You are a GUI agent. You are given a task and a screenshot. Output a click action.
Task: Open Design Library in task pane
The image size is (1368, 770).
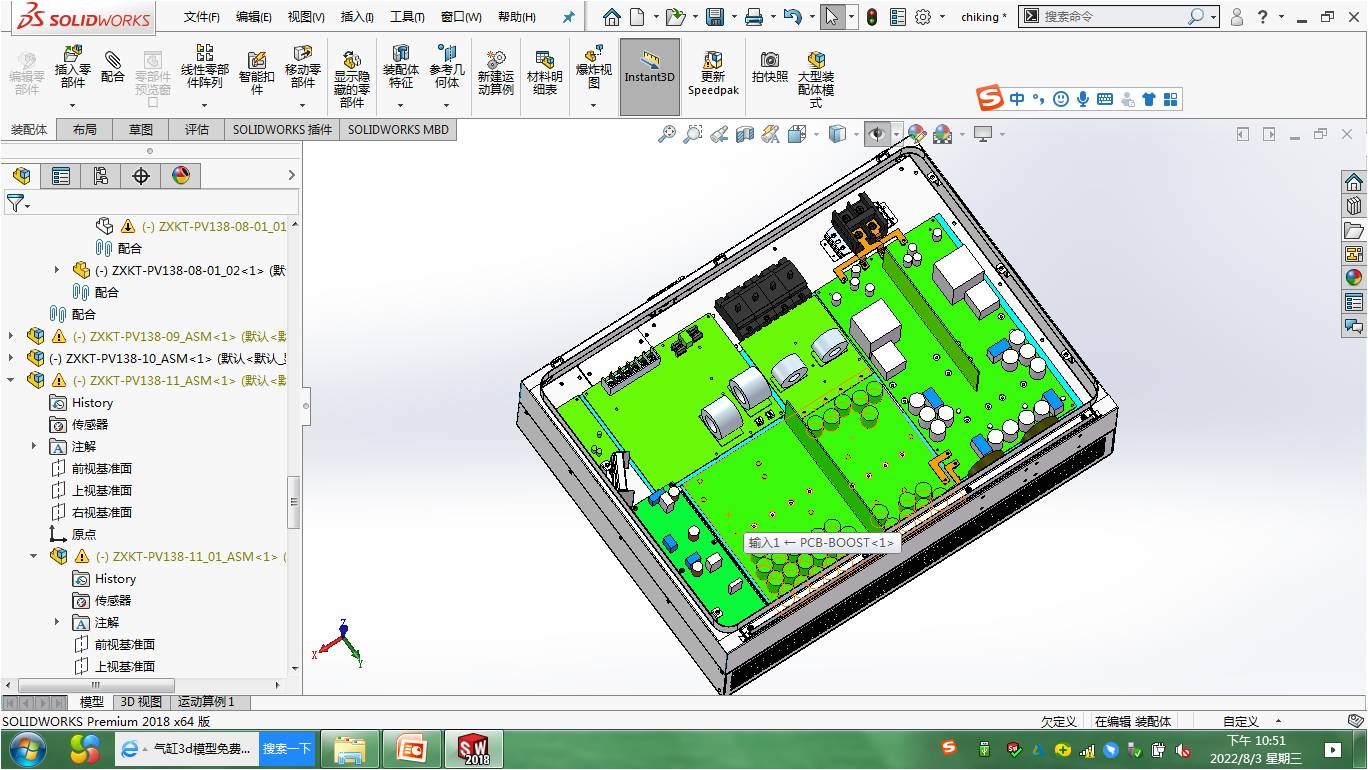click(1354, 206)
